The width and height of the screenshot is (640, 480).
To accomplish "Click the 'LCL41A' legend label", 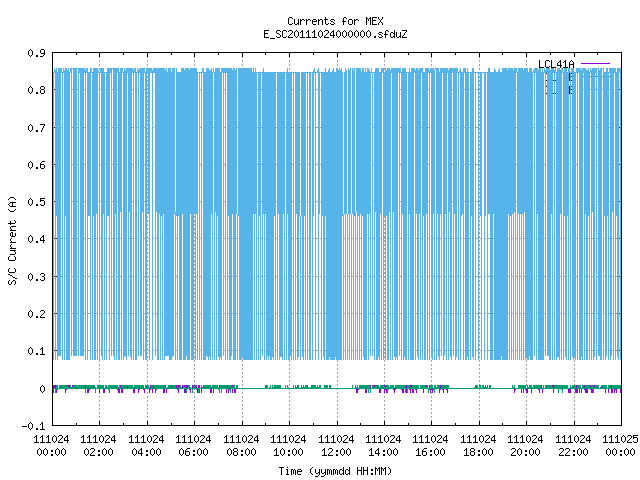I will (556, 64).
